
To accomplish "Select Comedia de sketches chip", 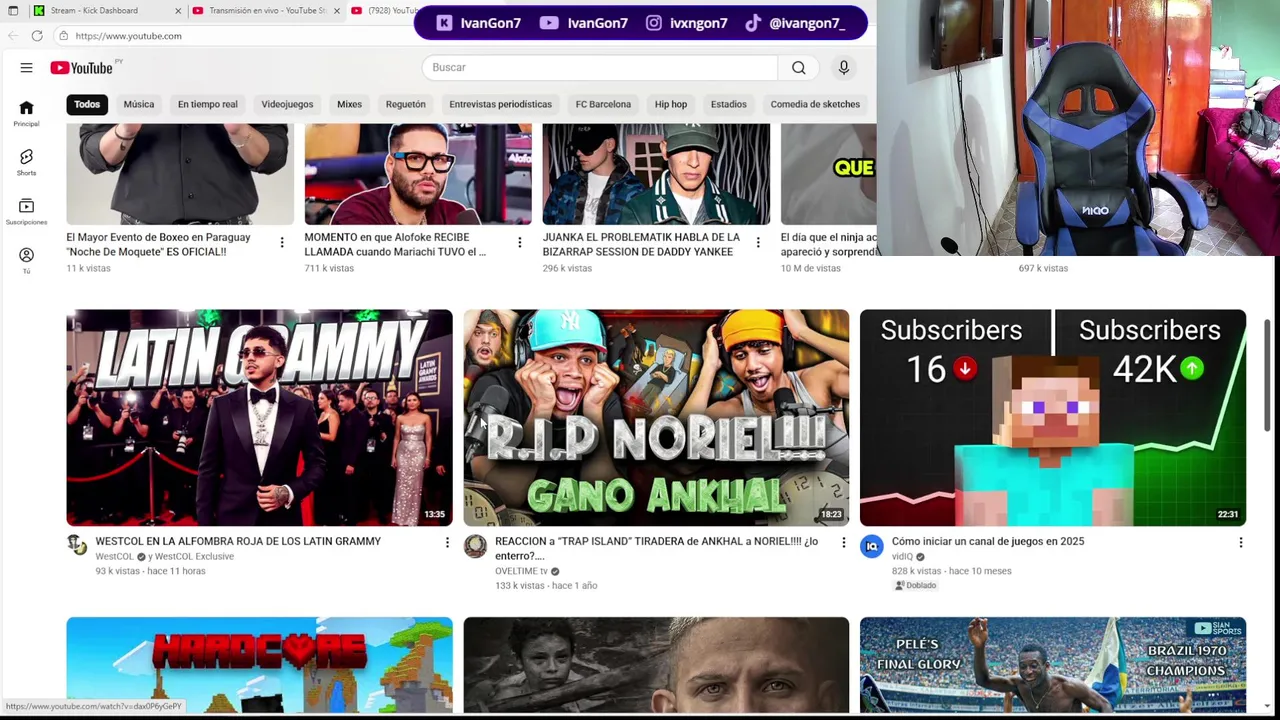I will pos(815,104).
